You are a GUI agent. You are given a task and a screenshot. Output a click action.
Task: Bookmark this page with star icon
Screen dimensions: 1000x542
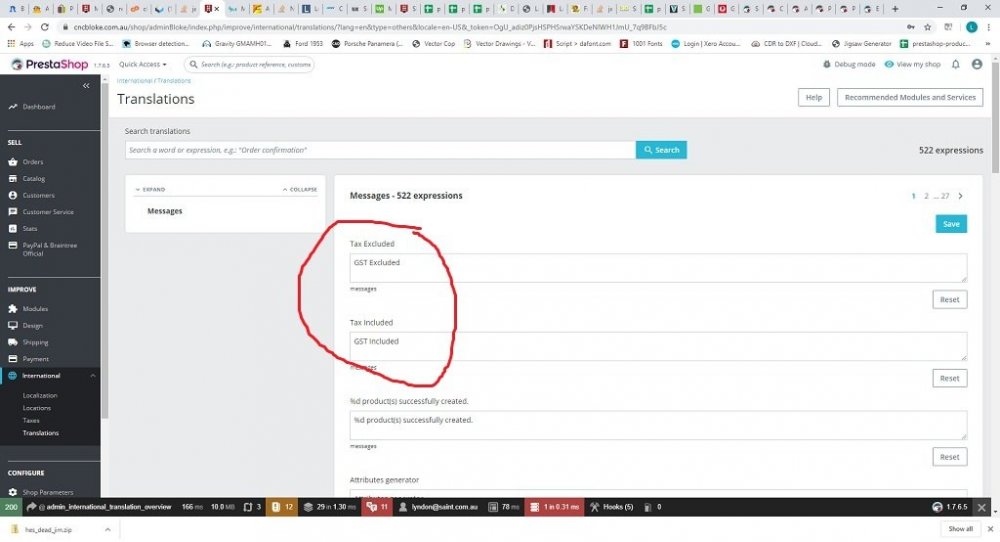coord(927,27)
